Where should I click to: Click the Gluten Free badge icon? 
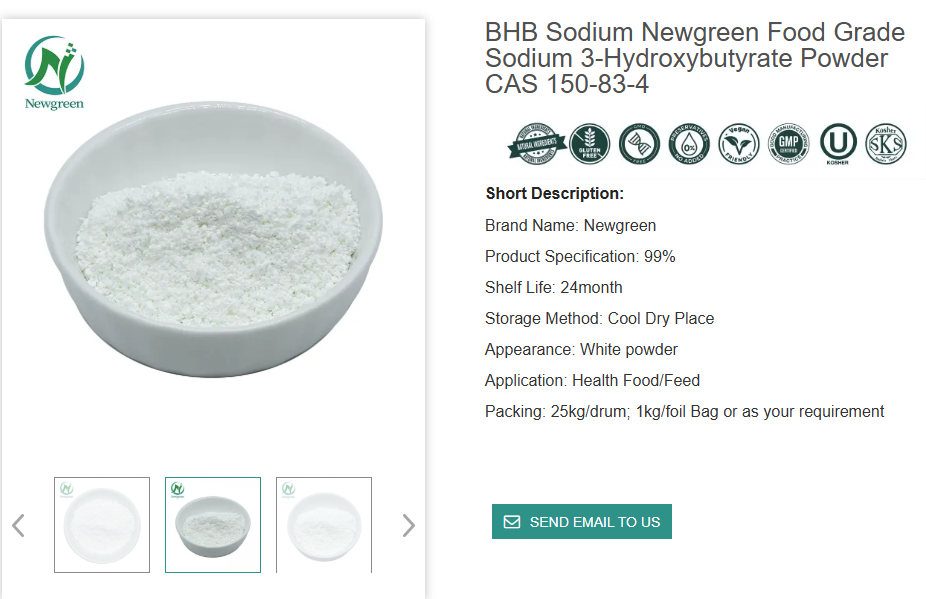[x=589, y=145]
